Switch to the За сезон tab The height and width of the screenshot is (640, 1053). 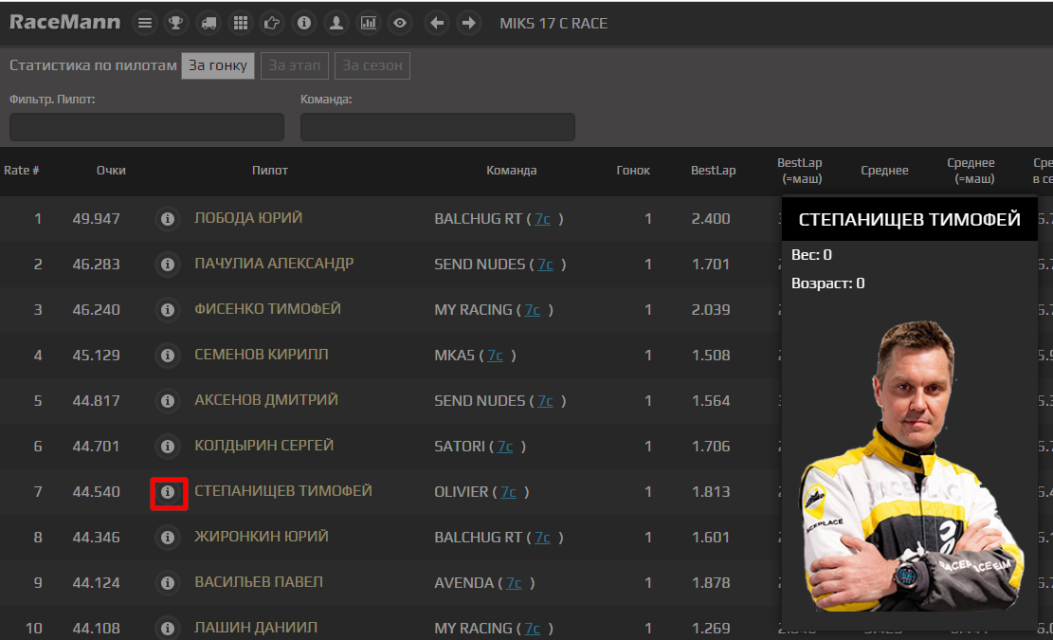[x=372, y=66]
